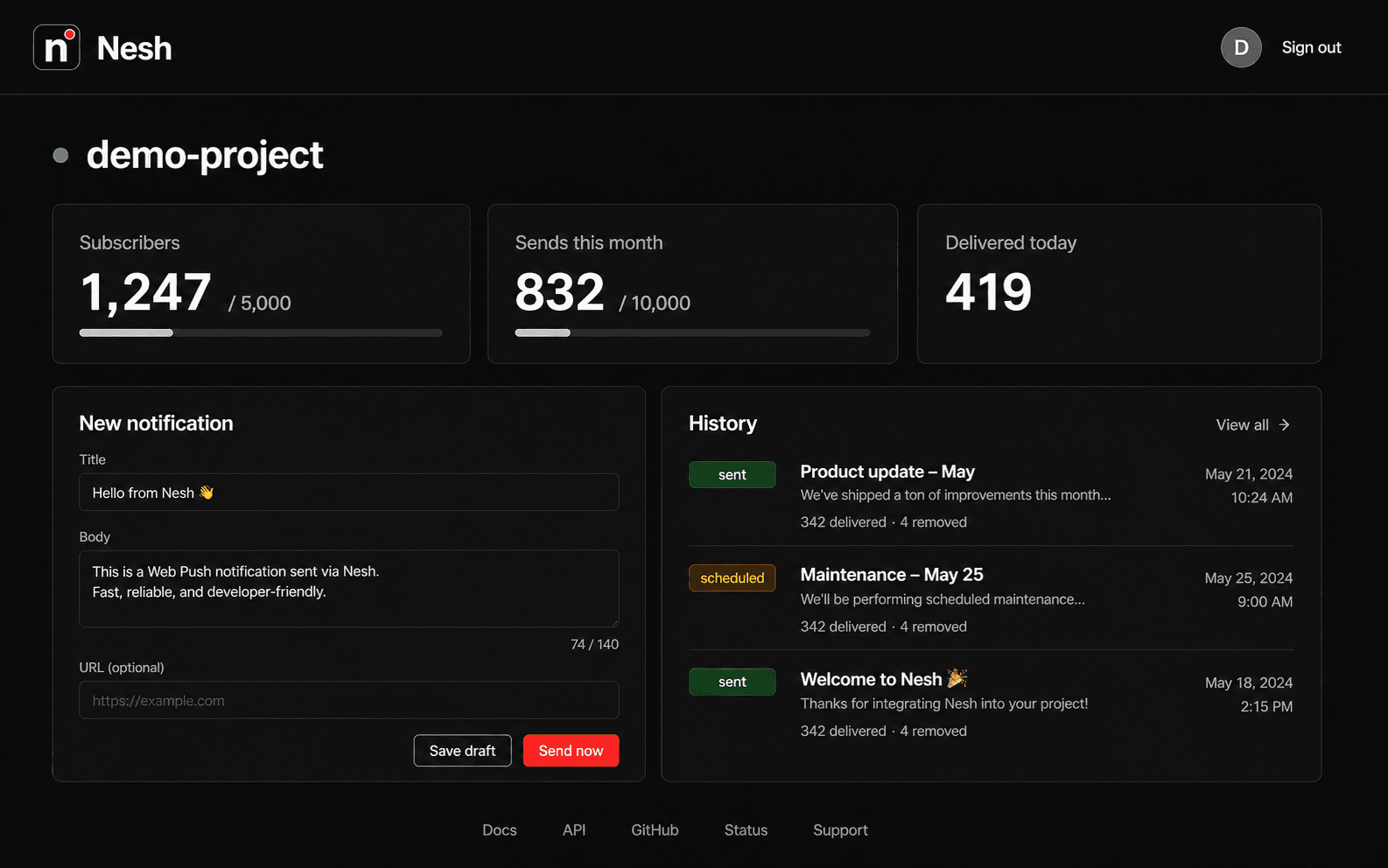The height and width of the screenshot is (868, 1388).
Task: Click the scheduled badge for Maintenance
Action: (732, 577)
